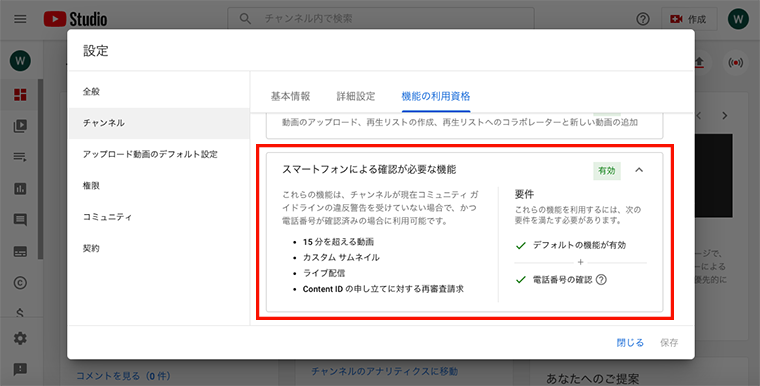
Task: Collapse the スマートフォンによる確認が必要な機能 section chevron
Action: 639,170
